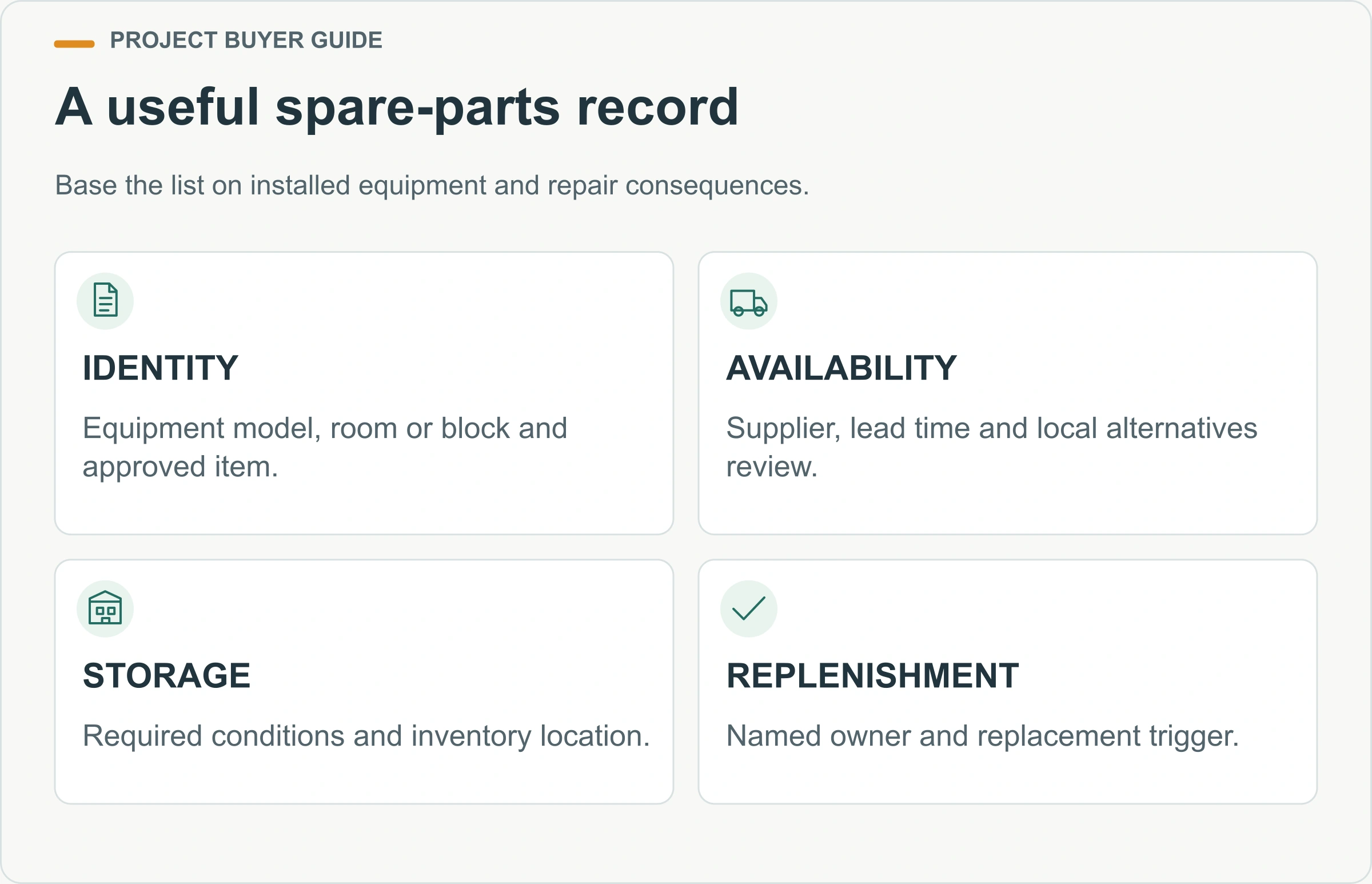Click the subtitle starting 'Base the list on installed'

coord(432,185)
